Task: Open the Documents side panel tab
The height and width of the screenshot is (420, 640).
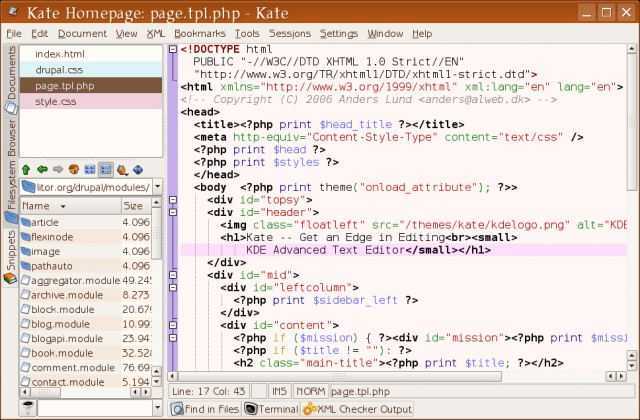Action: [11, 80]
